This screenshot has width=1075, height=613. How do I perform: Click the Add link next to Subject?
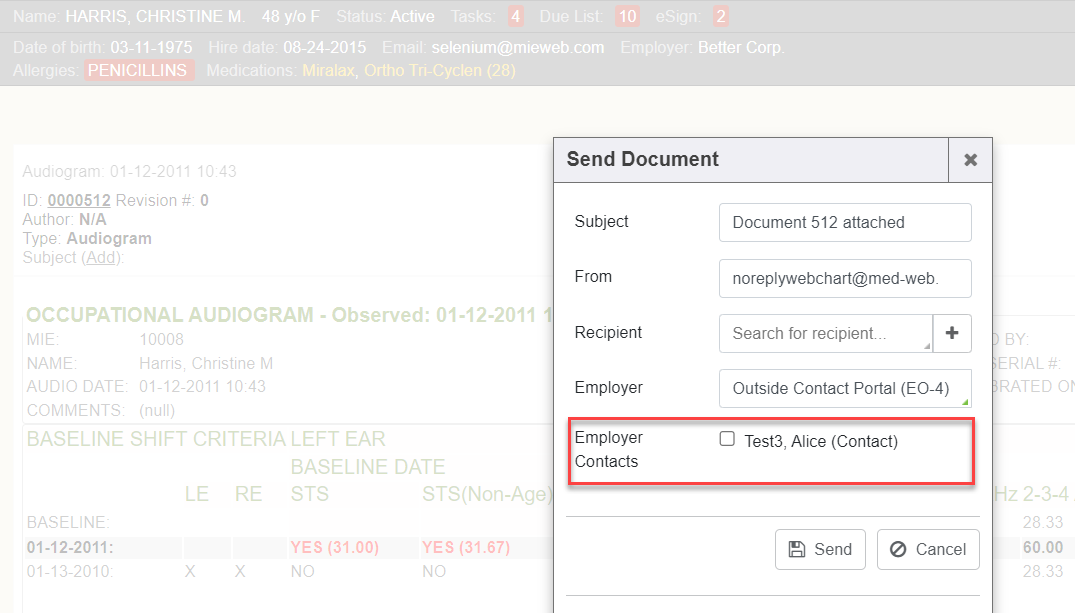coord(100,257)
